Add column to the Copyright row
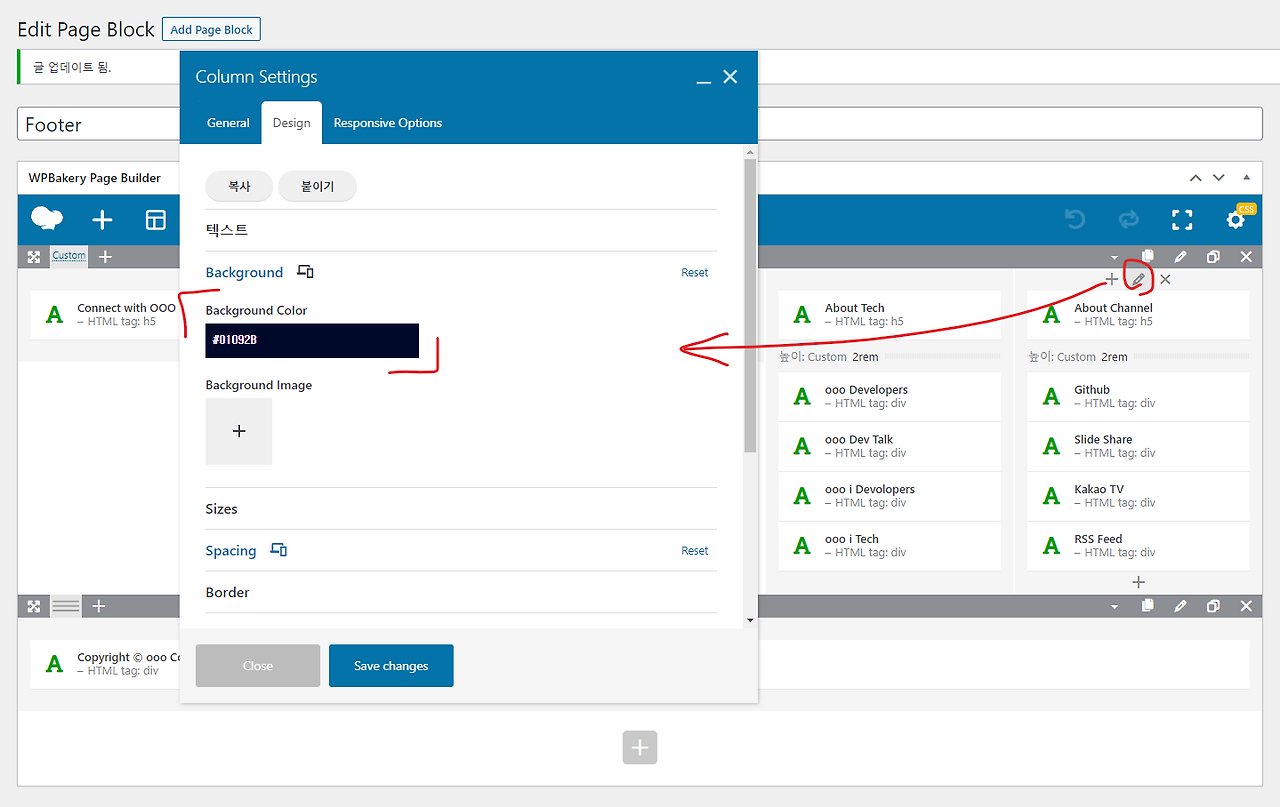This screenshot has width=1280, height=807. point(99,606)
